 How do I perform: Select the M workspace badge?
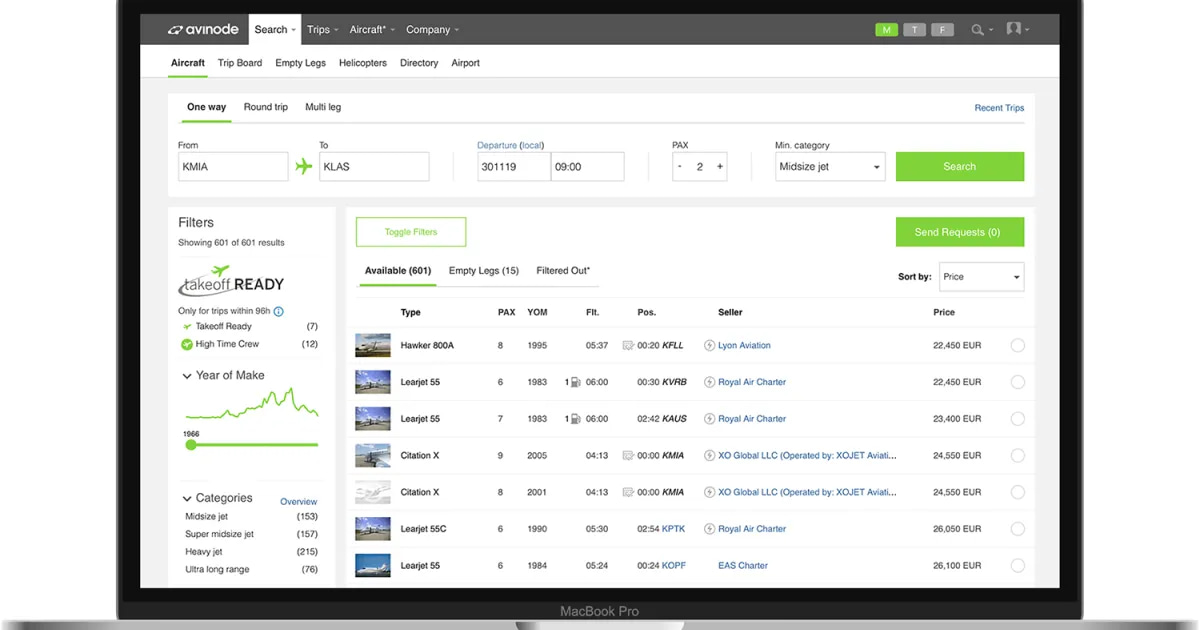pos(886,29)
